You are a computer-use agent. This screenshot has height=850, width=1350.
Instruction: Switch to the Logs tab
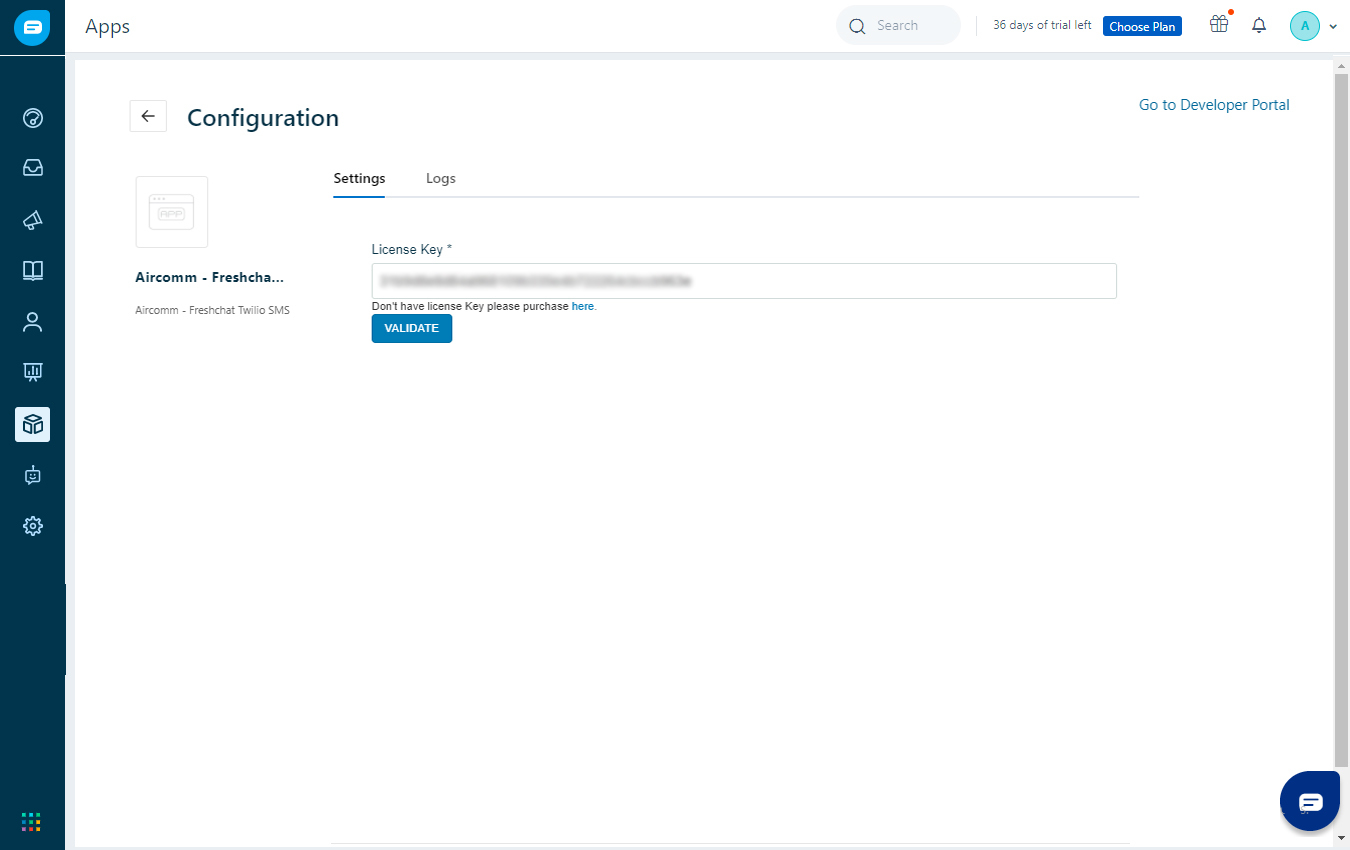[x=440, y=178]
